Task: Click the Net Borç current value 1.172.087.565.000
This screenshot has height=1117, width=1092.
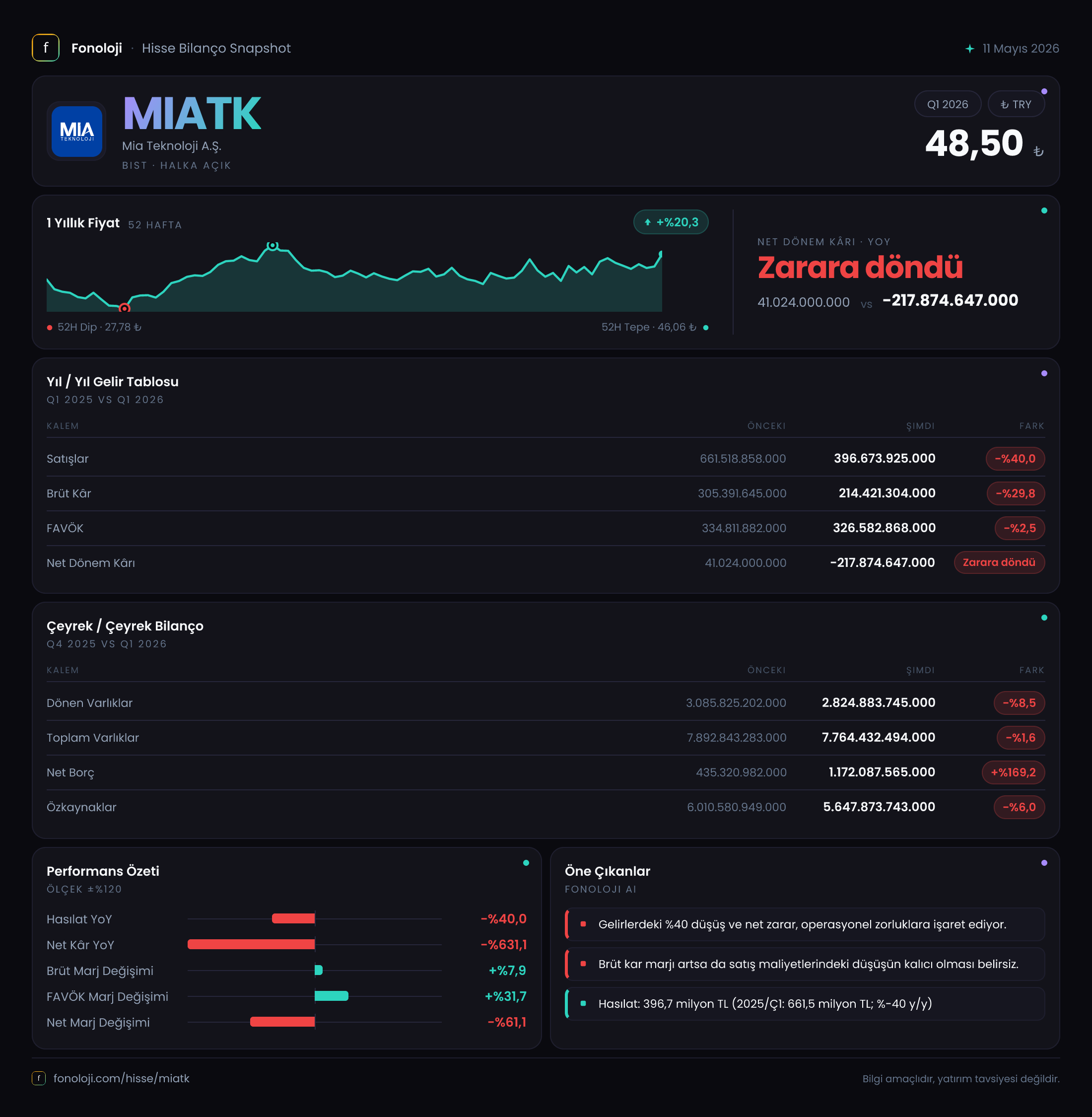Action: point(882,773)
